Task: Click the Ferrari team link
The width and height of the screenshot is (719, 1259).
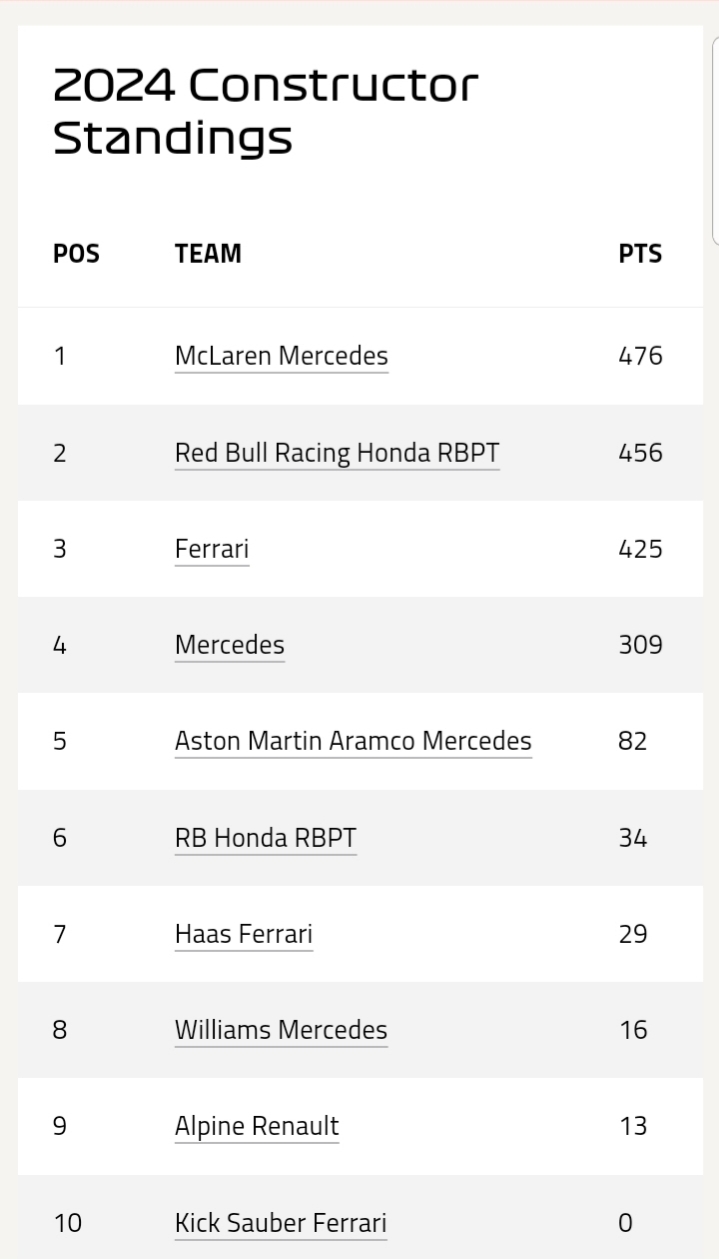Action: pyautogui.click(x=211, y=549)
